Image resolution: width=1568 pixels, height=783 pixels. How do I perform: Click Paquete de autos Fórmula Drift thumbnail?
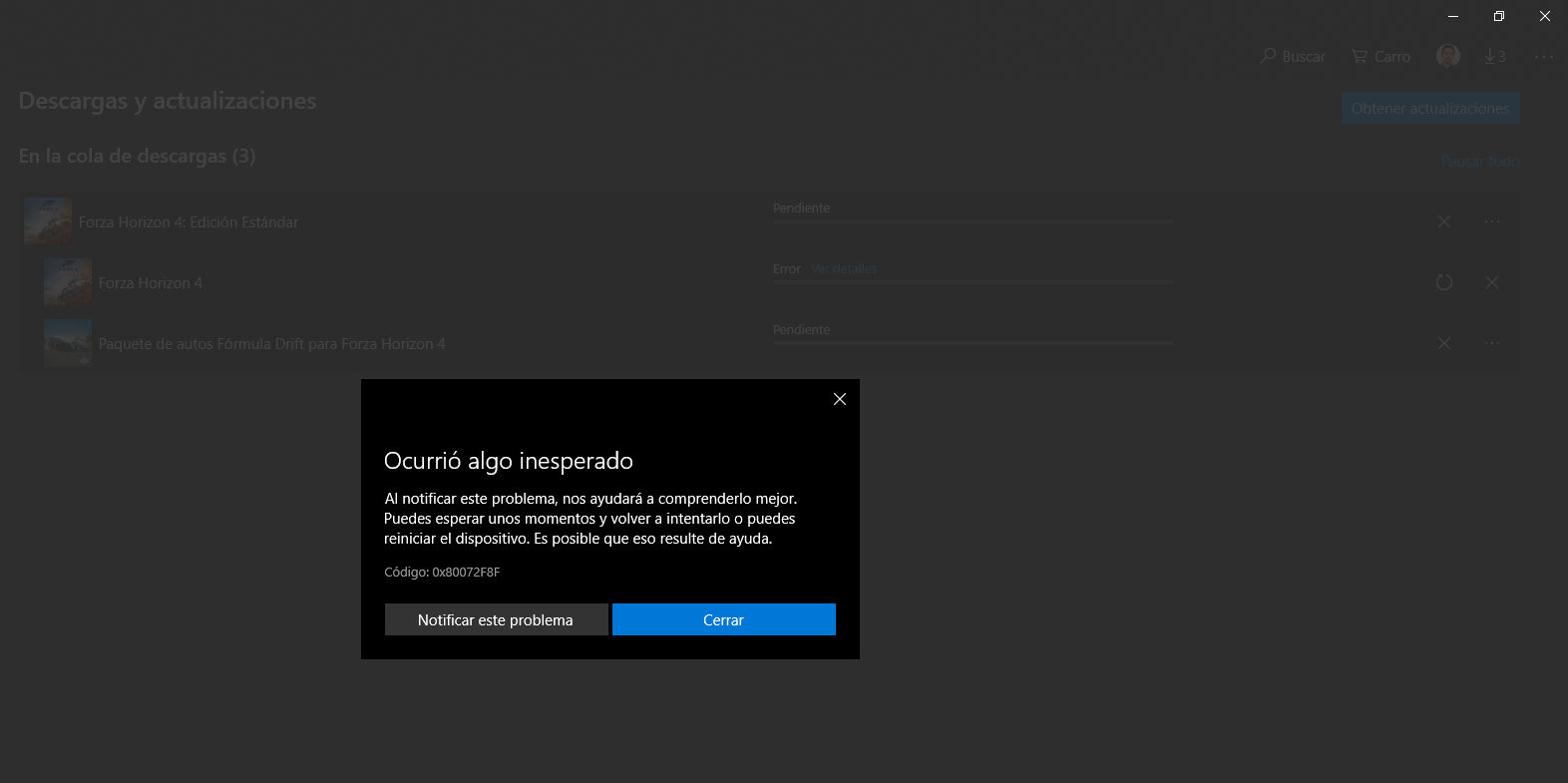pyautogui.click(x=68, y=343)
